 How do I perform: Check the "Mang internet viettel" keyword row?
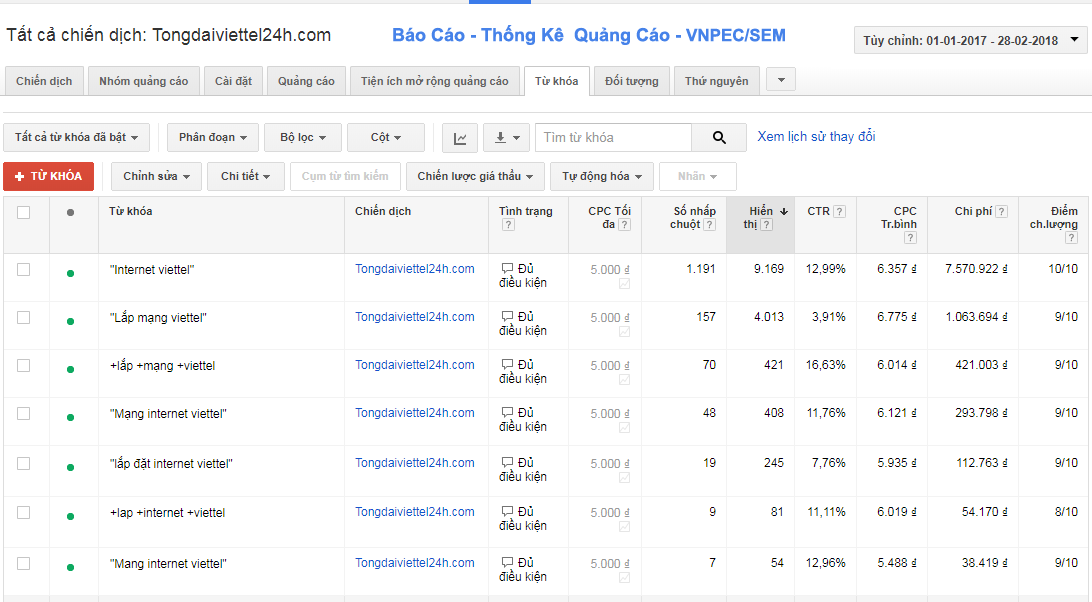(x=24, y=563)
